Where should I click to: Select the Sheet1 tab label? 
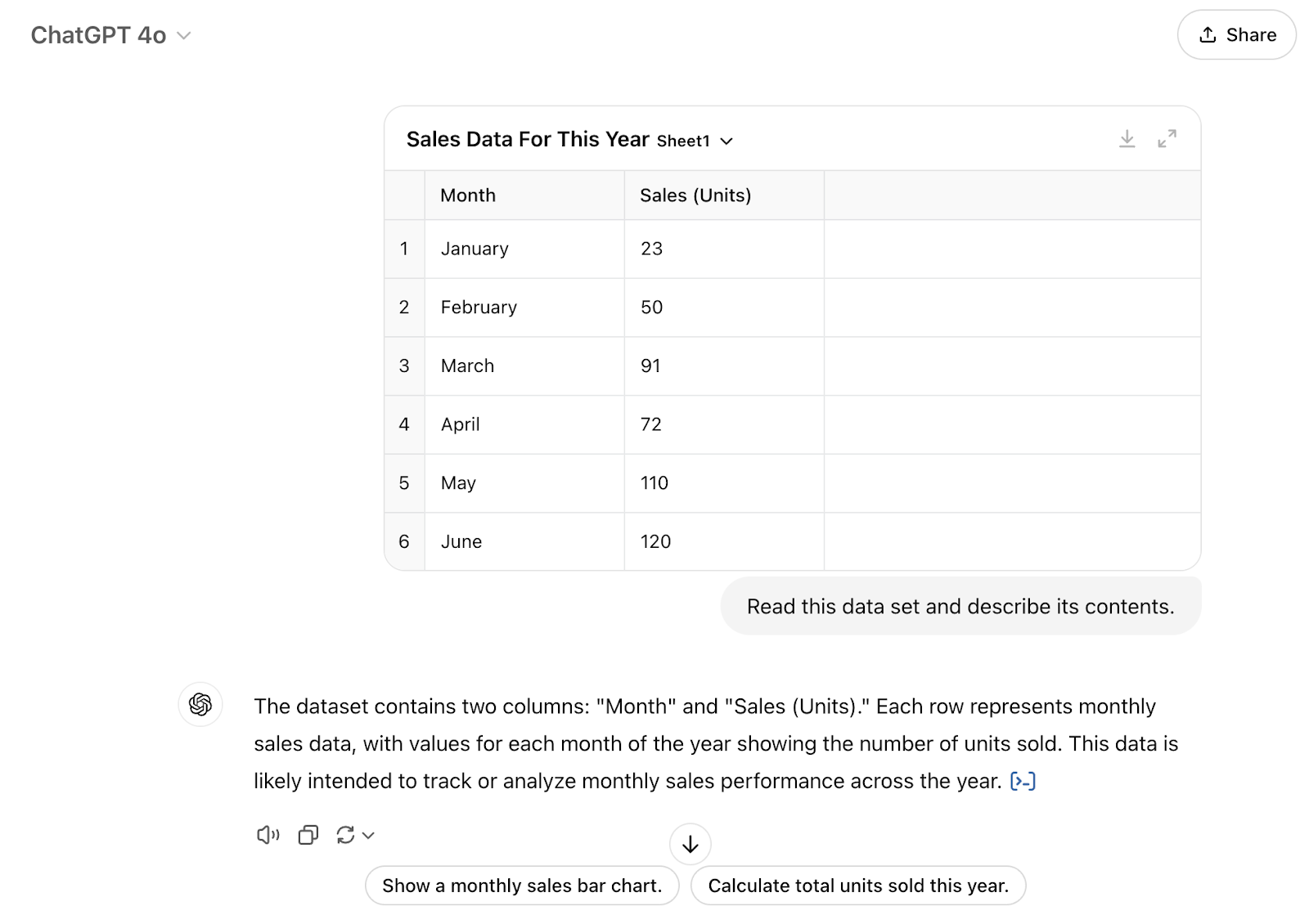tap(684, 141)
